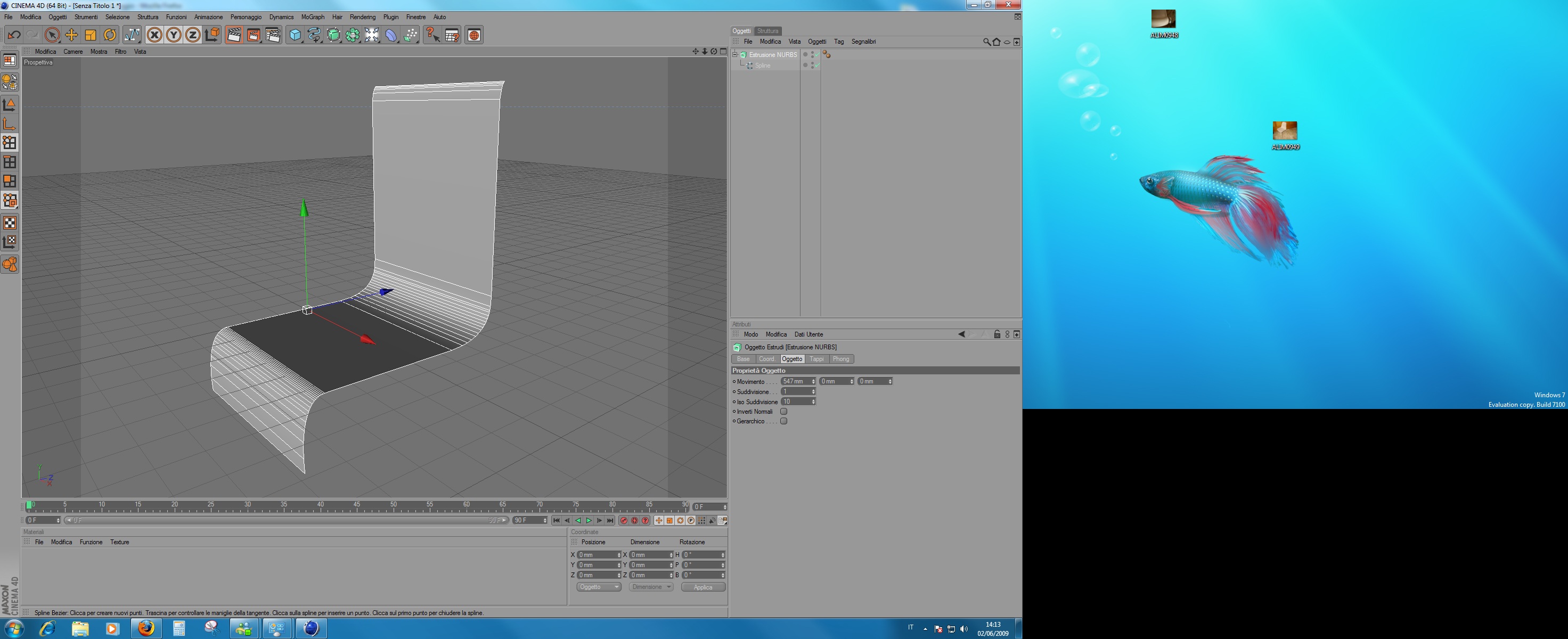Select the Rotate tool
Image resolution: width=1568 pixels, height=639 pixels.
tap(110, 35)
